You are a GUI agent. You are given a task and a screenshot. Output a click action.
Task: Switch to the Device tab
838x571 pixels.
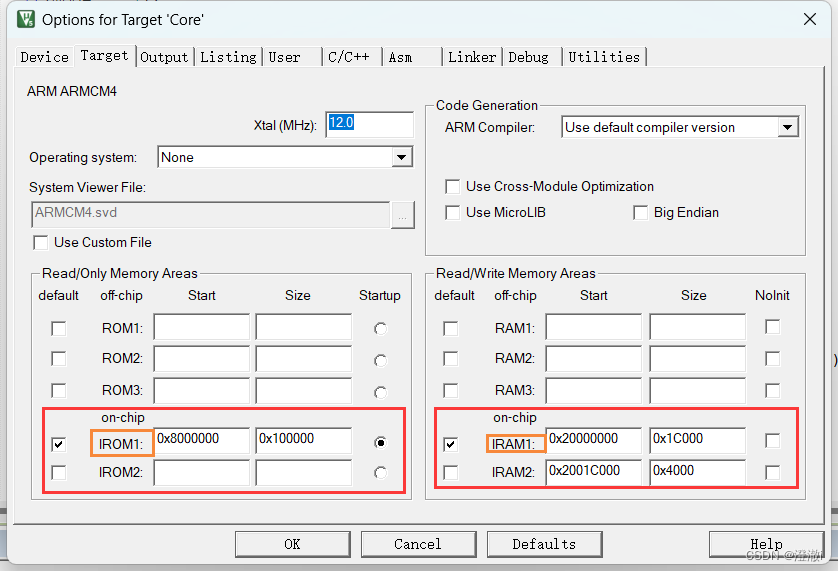click(44, 57)
